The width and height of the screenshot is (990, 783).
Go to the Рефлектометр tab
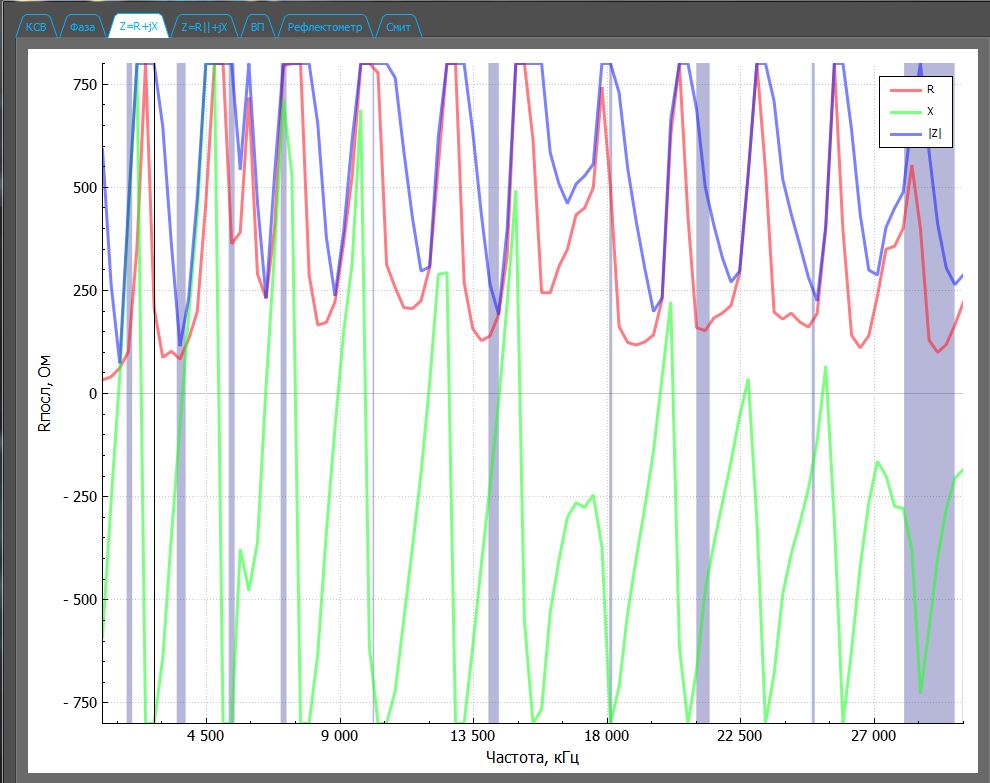(x=326, y=27)
